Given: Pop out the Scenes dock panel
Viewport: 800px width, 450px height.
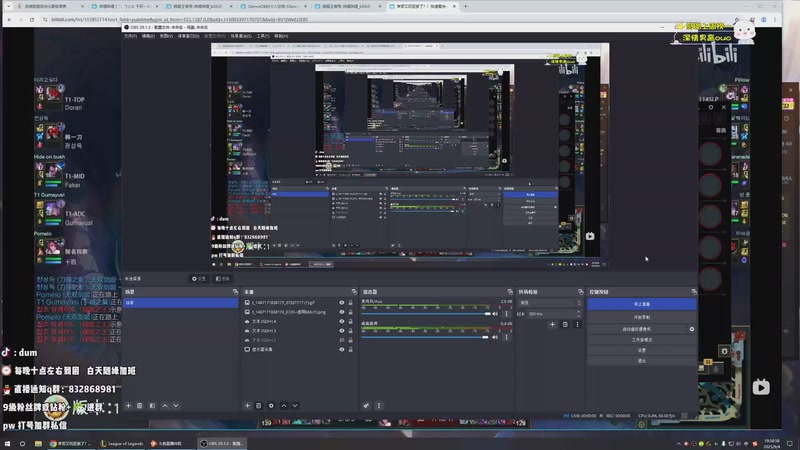Looking at the screenshot, I should 235,292.
